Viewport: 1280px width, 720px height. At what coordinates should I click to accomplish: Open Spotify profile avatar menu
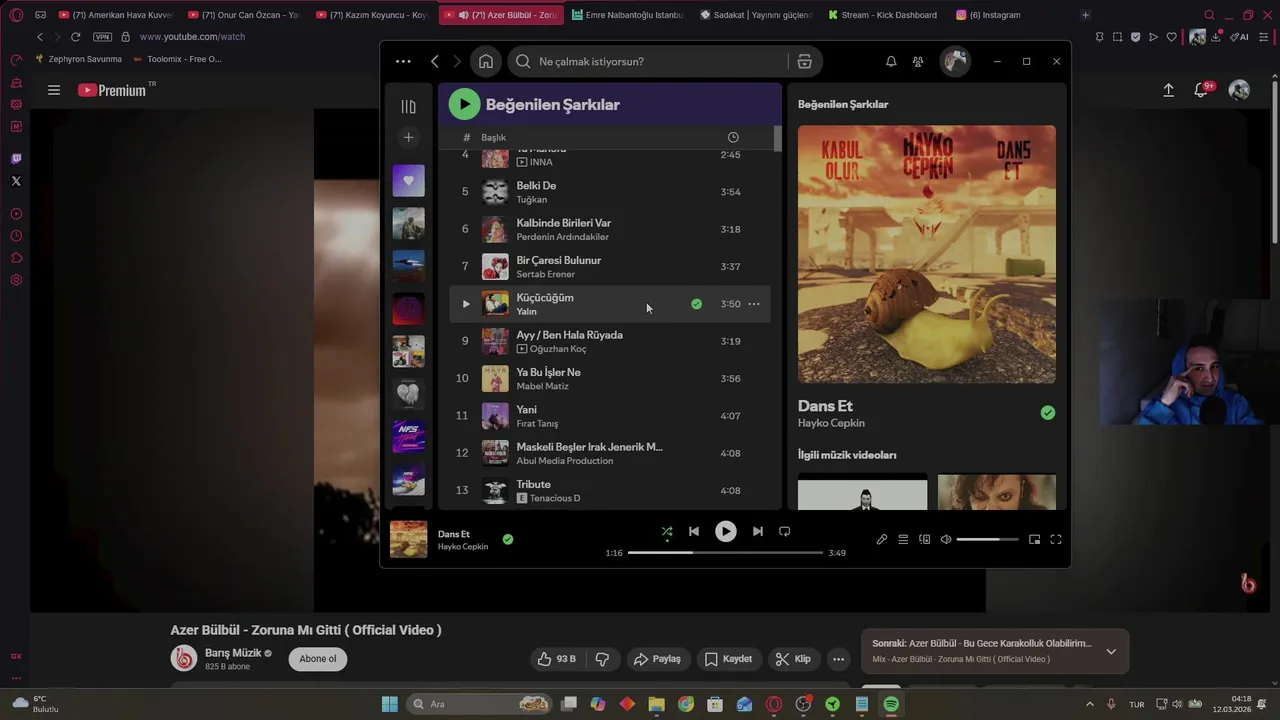coord(955,61)
